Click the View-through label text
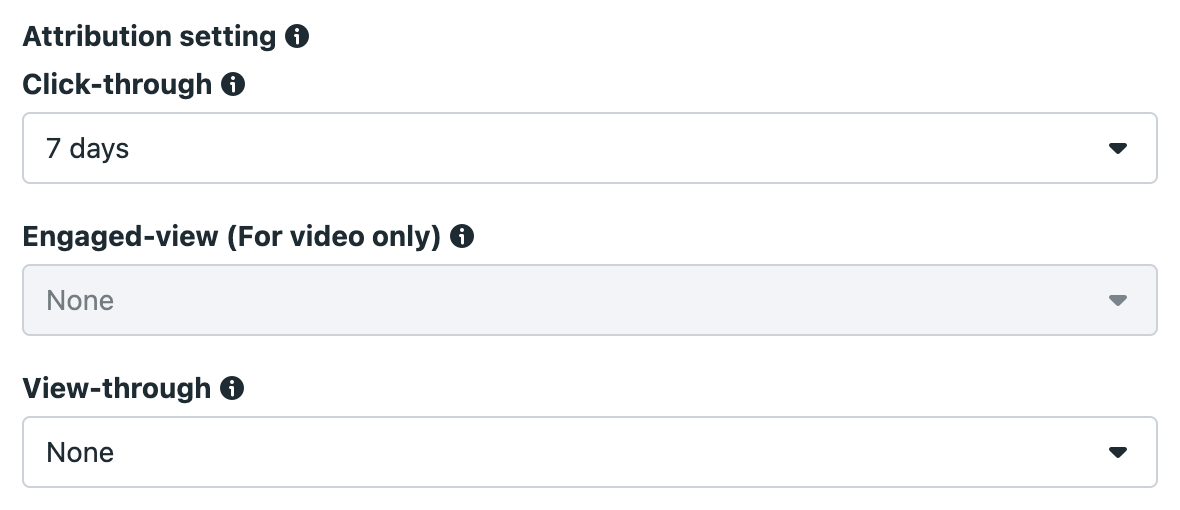Image resolution: width=1180 pixels, height=510 pixels. coord(117,388)
